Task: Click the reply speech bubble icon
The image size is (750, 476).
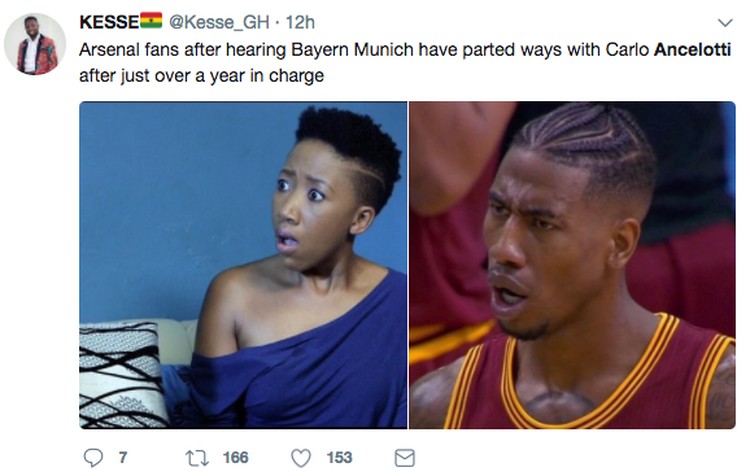Action: click(x=93, y=458)
